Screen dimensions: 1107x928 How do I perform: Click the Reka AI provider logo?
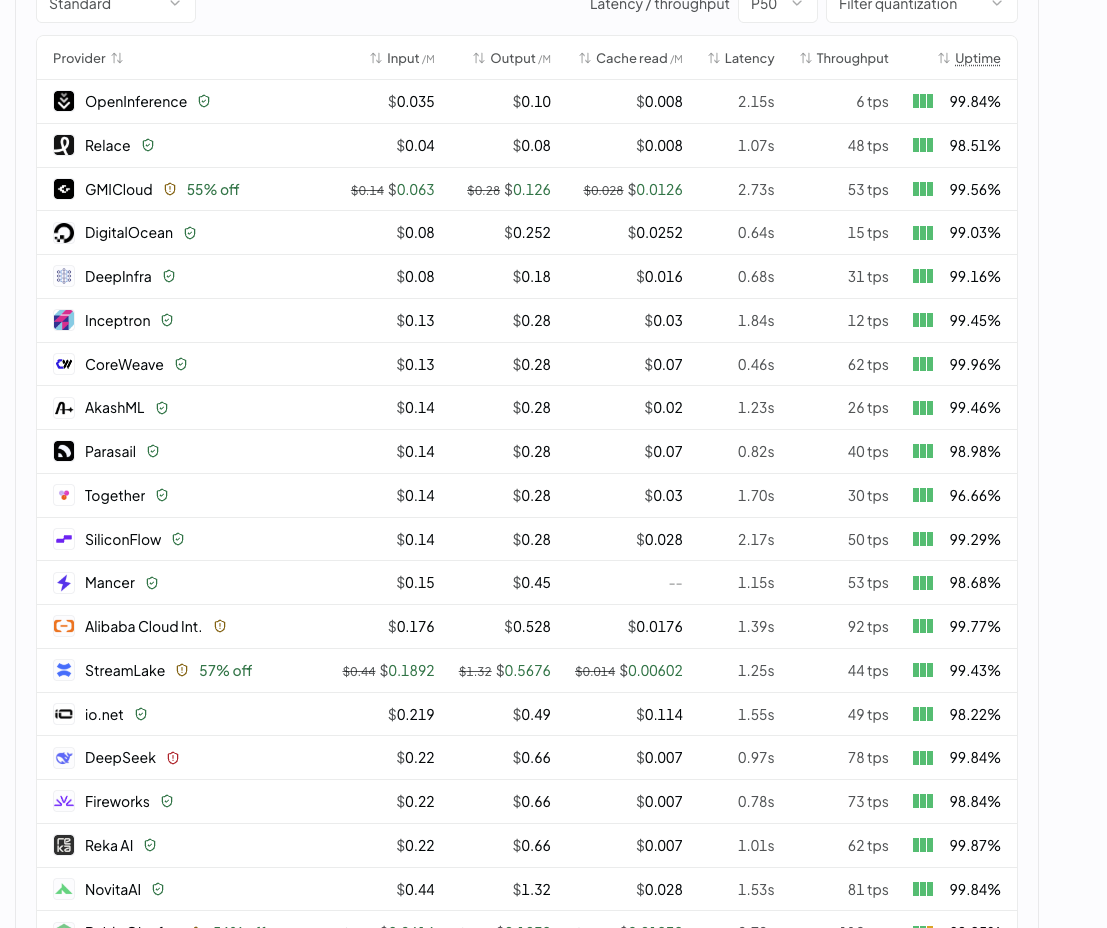click(64, 846)
